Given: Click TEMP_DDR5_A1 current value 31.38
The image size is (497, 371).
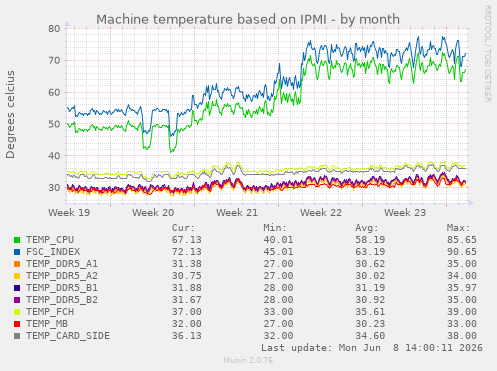Looking at the screenshot, I should coord(187,264).
